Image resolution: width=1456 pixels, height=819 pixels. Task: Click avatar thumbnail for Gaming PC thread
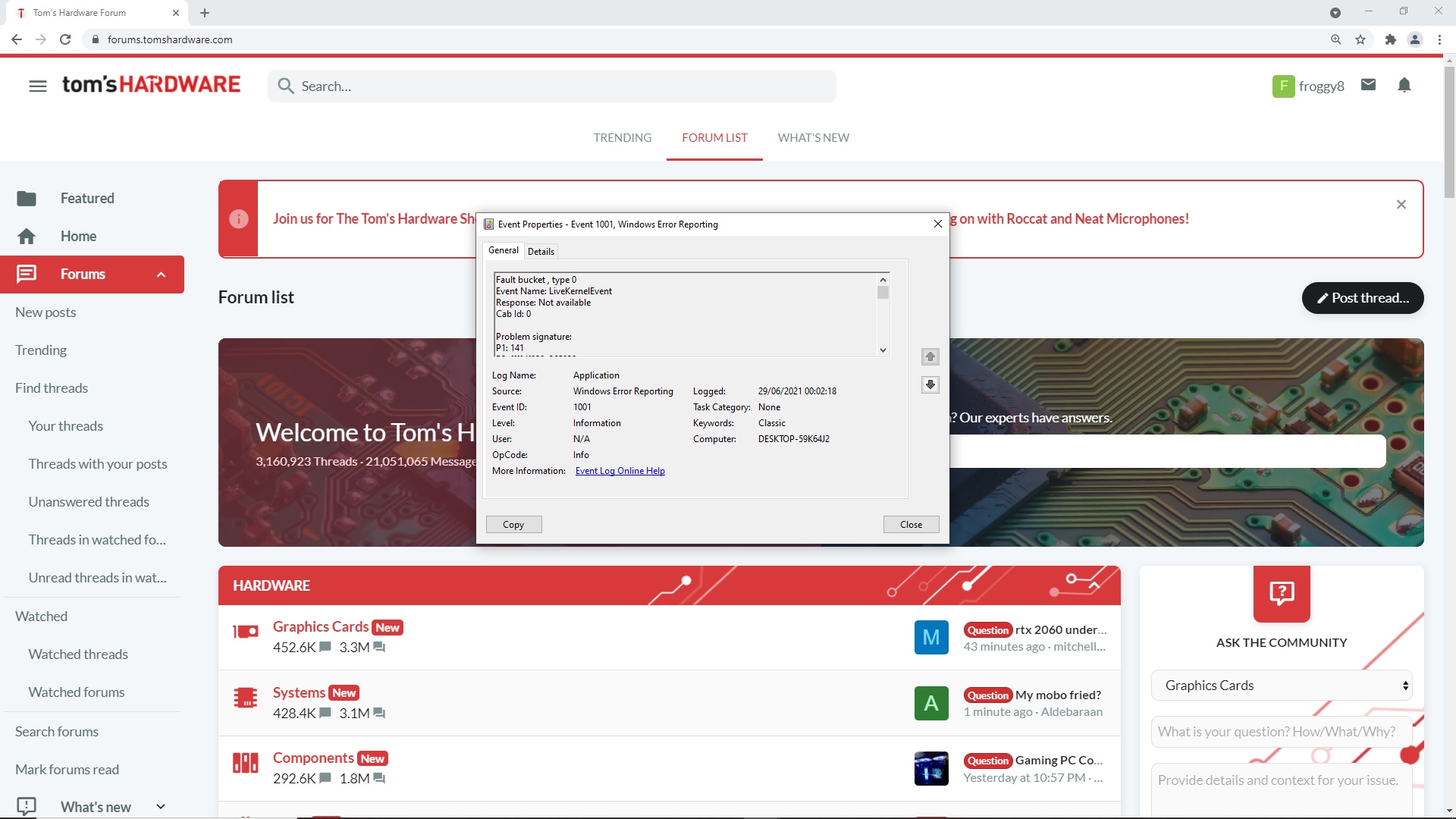pos(931,768)
